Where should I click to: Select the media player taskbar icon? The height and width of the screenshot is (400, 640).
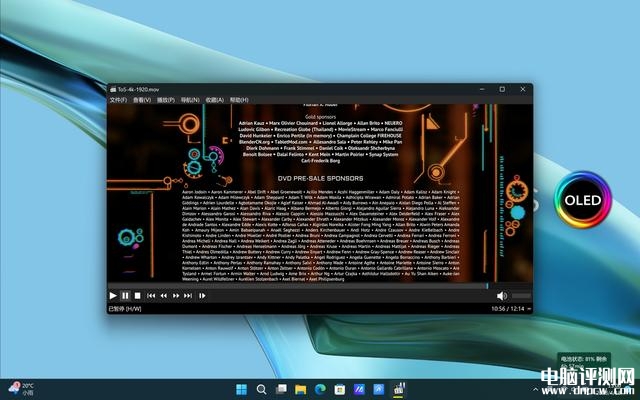[399, 389]
